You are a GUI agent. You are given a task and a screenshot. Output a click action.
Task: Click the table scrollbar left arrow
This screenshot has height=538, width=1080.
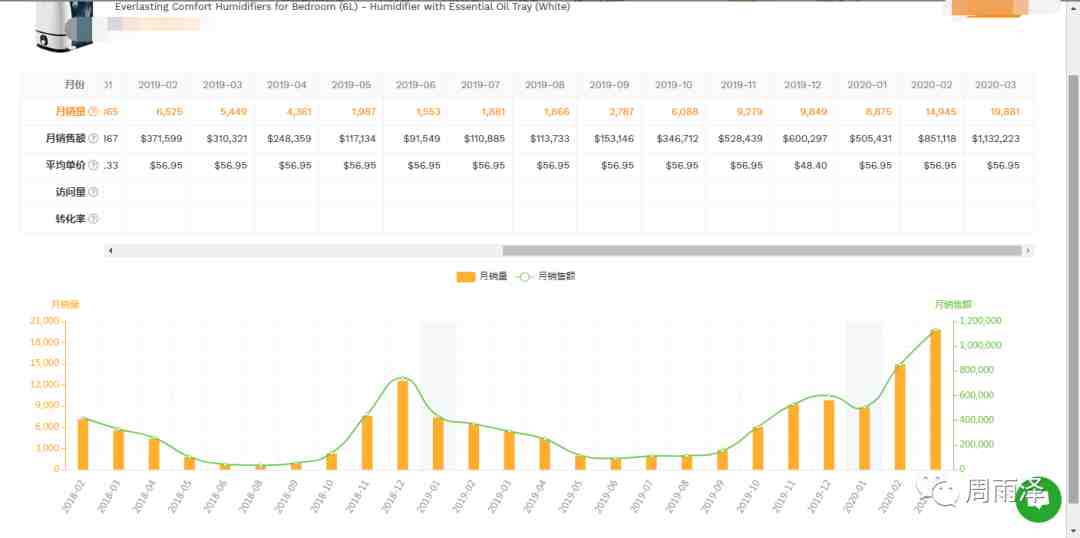[x=110, y=251]
